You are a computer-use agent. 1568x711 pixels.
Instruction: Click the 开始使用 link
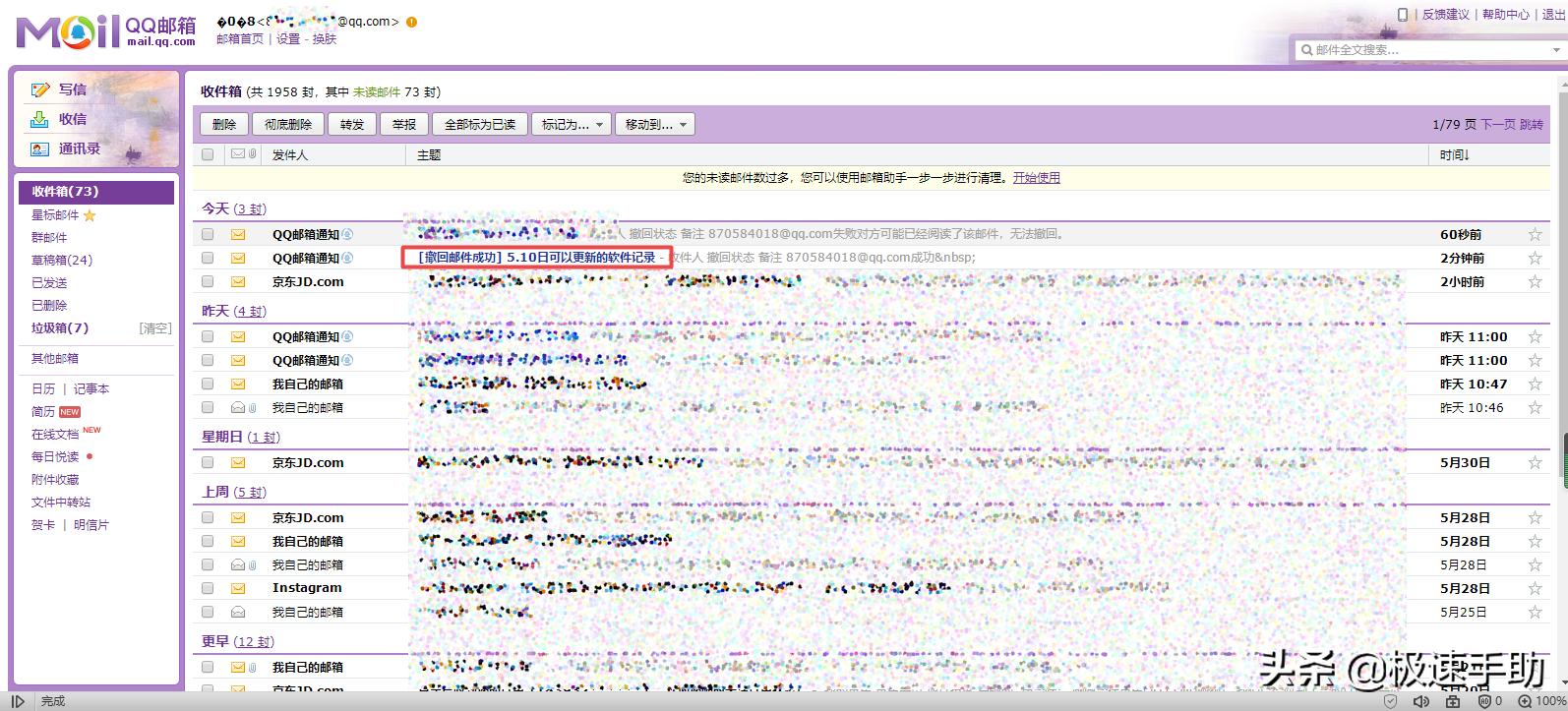pos(1037,178)
